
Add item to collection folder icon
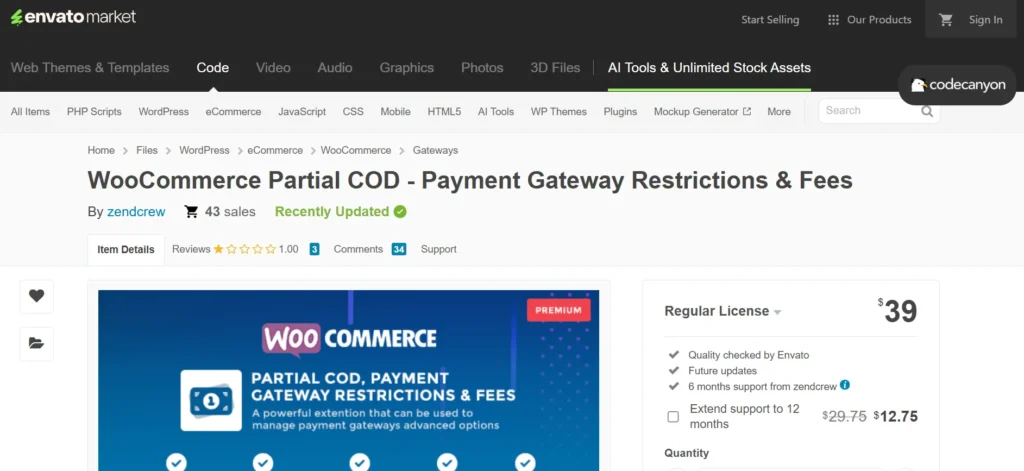(37, 343)
